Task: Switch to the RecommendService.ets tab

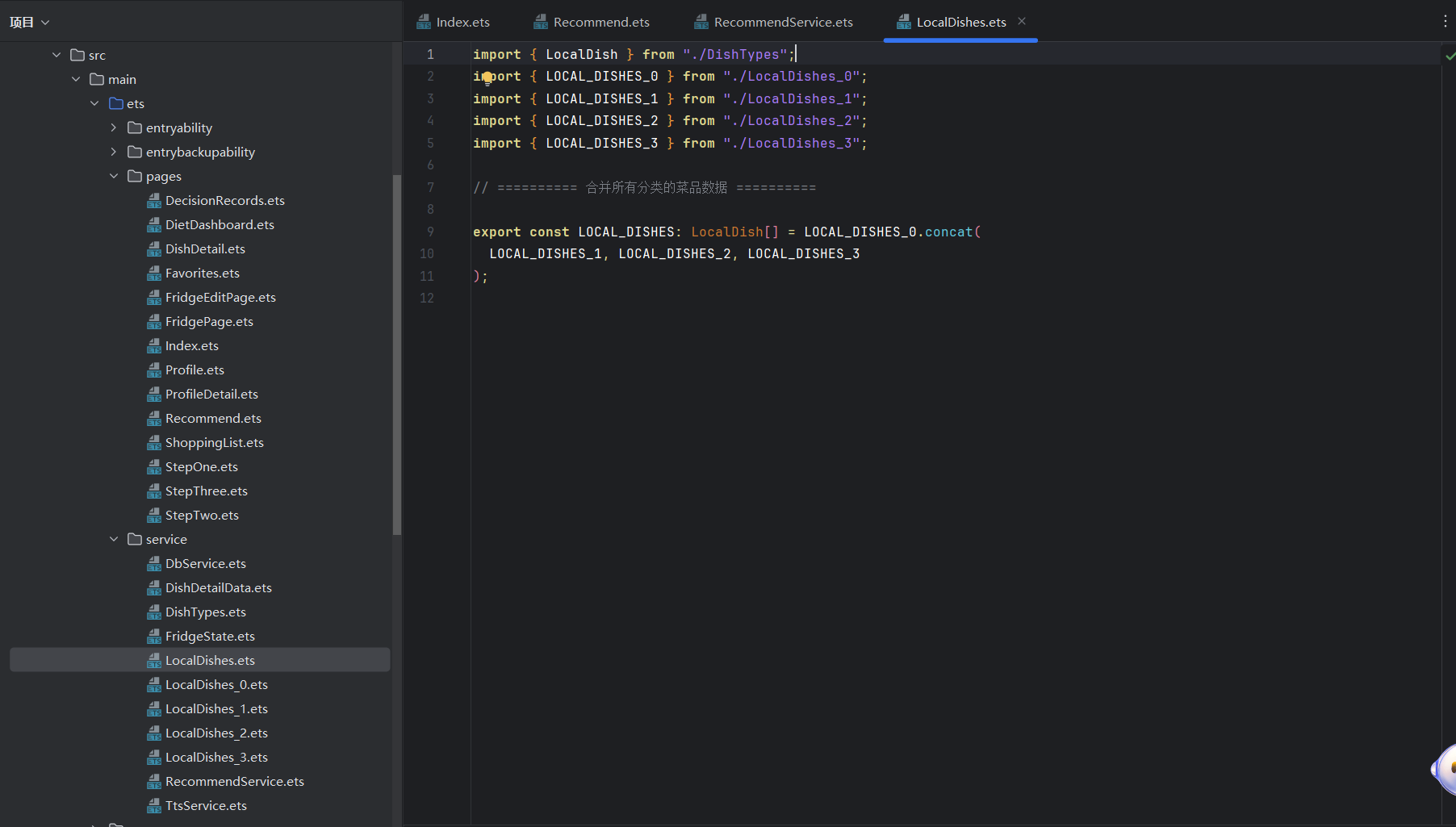Action: 773,22
